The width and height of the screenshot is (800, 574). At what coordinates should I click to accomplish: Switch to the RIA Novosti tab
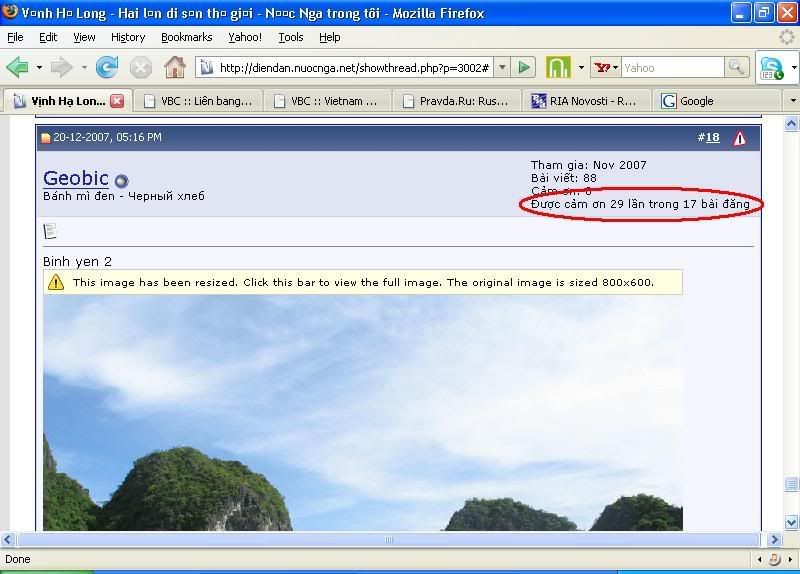pos(585,101)
